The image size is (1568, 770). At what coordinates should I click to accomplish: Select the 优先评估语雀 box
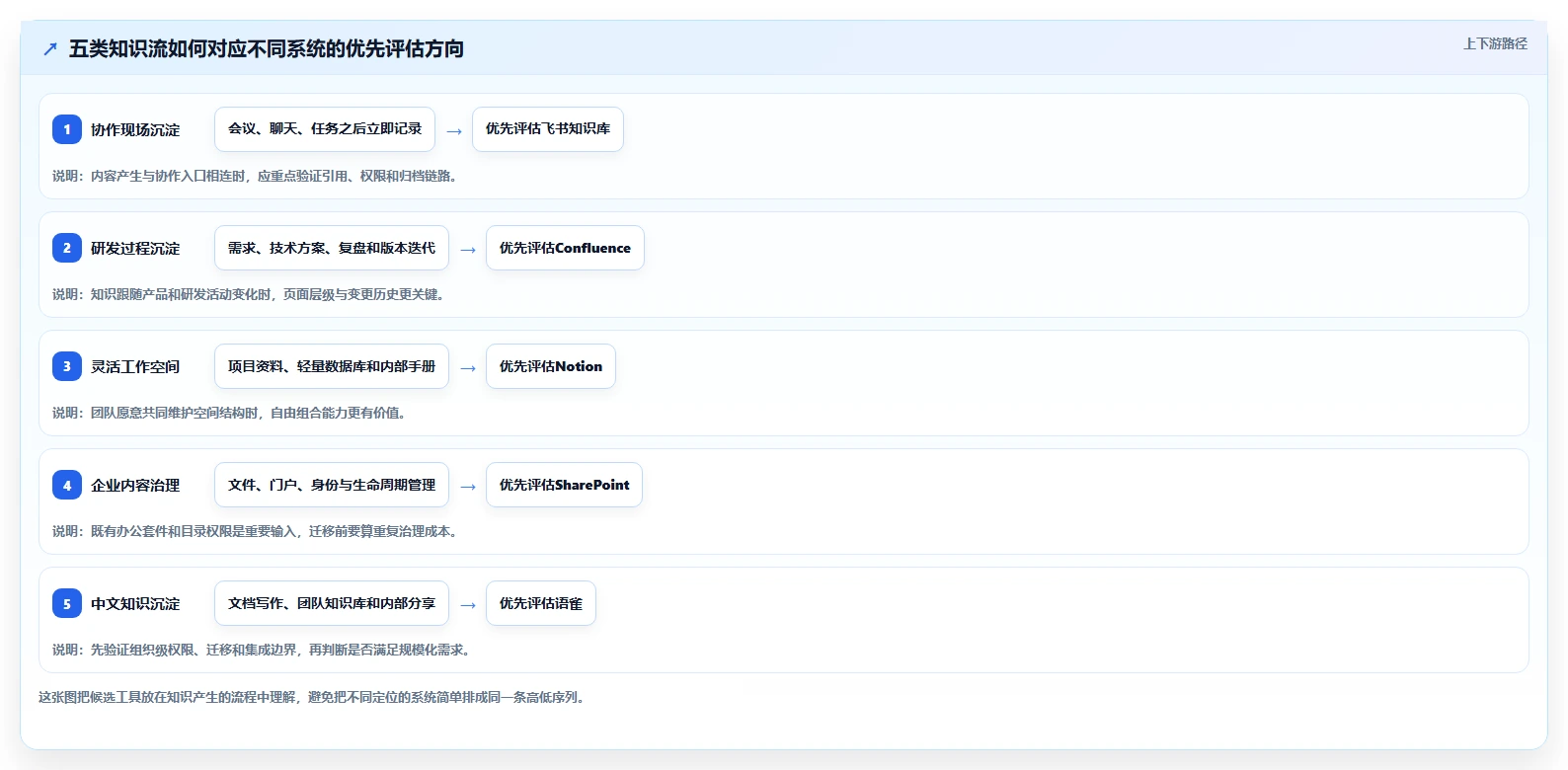[541, 603]
